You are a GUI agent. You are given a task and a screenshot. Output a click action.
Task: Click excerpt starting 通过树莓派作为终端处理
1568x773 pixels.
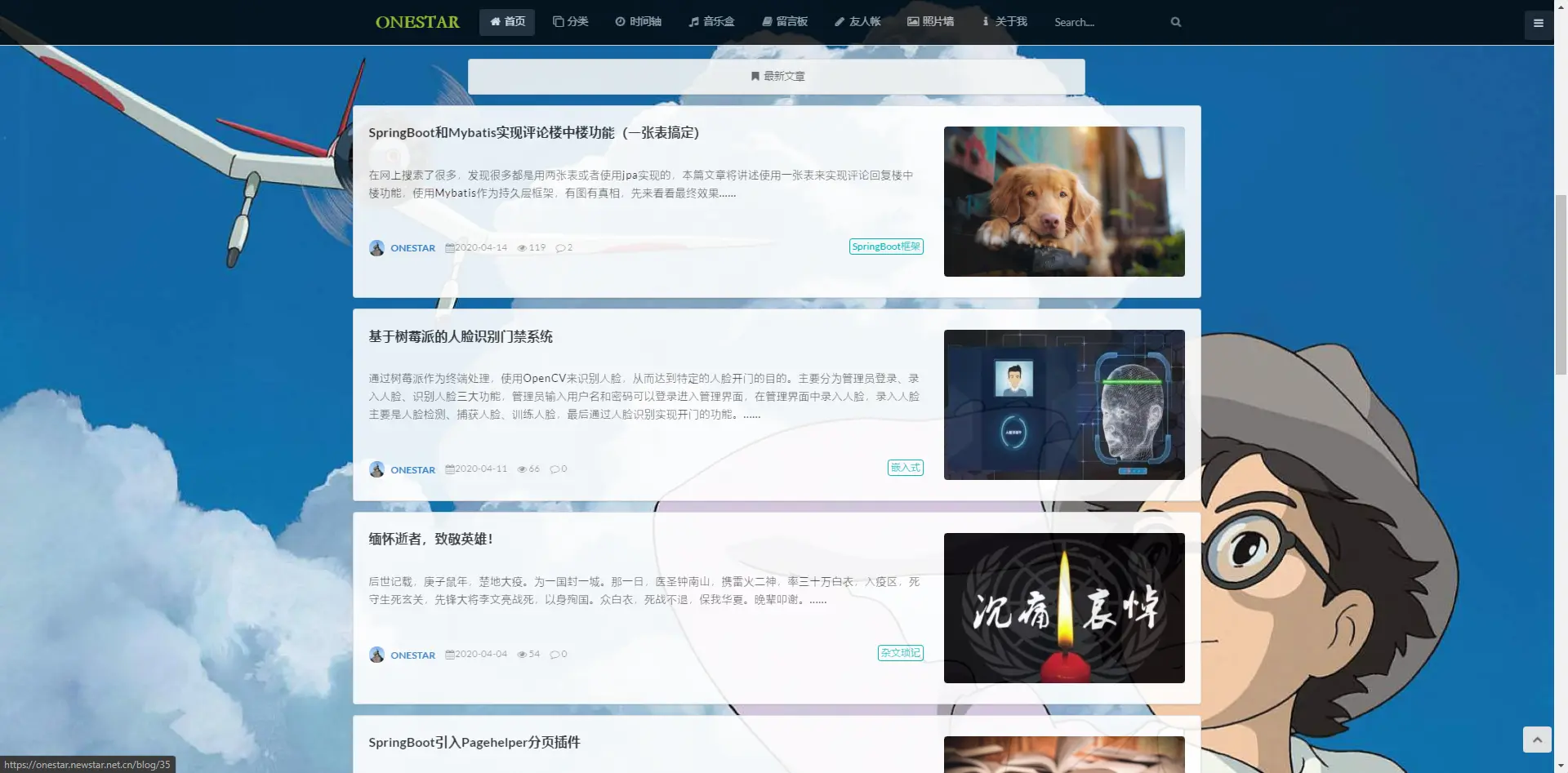pyautogui.click(x=644, y=397)
